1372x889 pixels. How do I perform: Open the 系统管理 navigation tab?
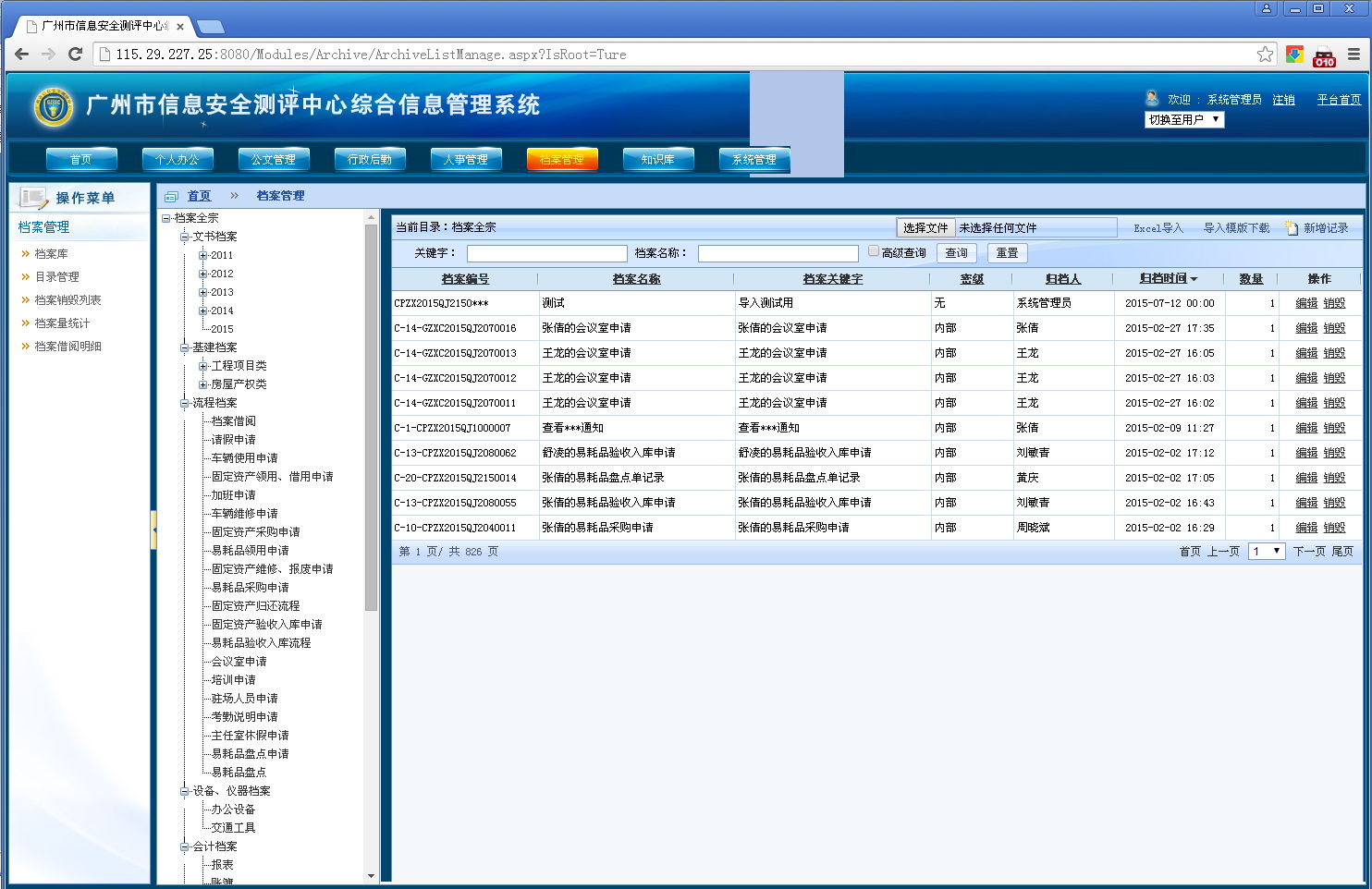754,159
